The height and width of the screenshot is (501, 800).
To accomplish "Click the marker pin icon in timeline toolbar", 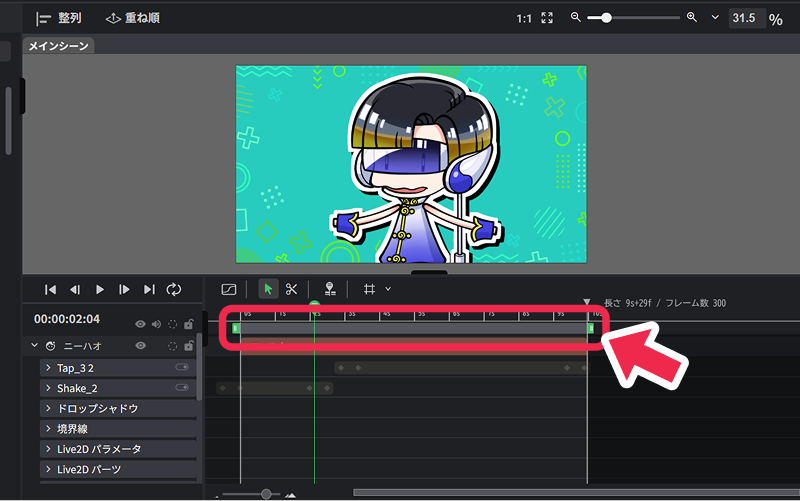I will 330,289.
